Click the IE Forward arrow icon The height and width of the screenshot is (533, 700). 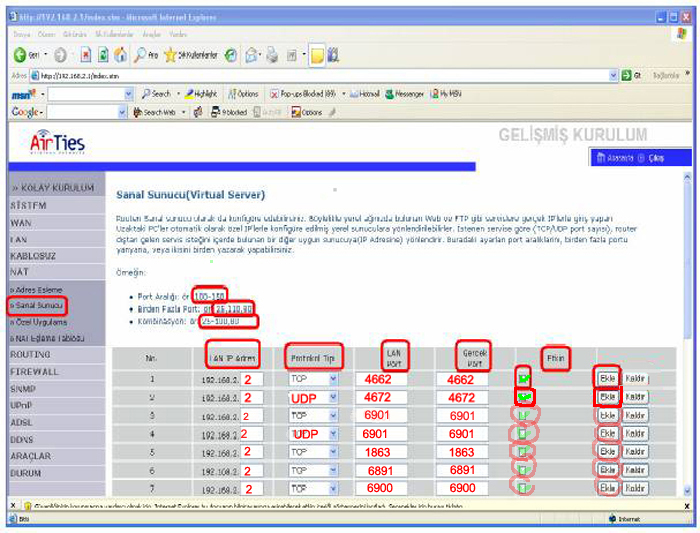[x=60, y=55]
